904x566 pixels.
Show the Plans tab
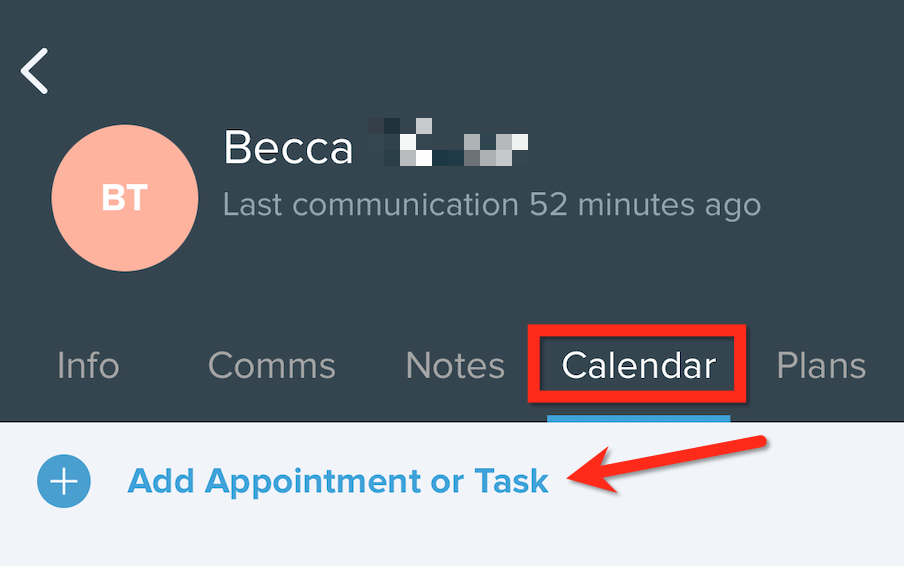point(821,365)
